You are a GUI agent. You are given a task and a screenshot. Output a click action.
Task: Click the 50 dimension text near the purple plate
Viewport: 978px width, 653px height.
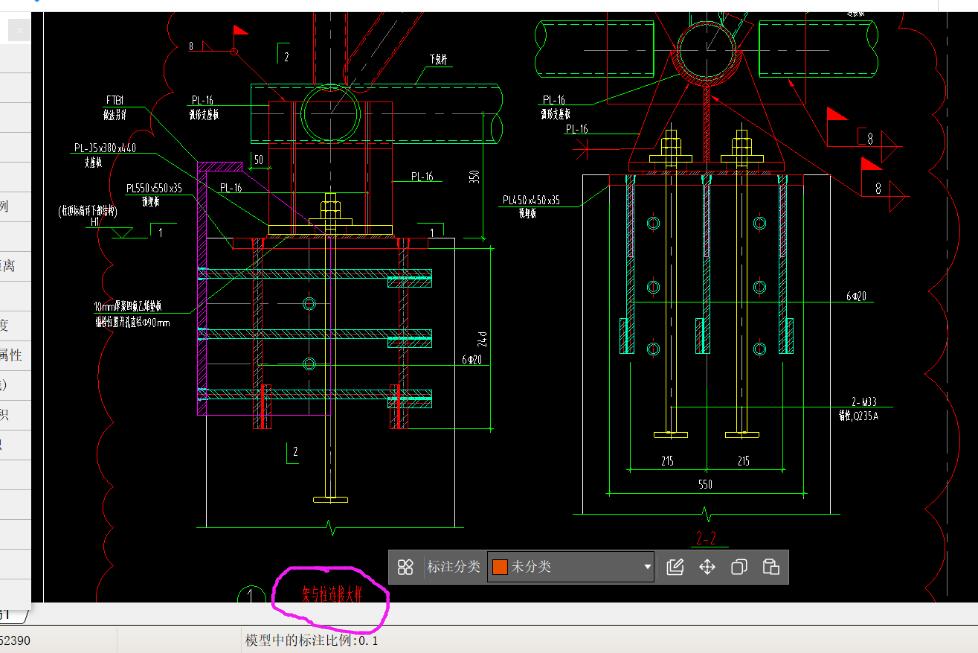tap(258, 160)
